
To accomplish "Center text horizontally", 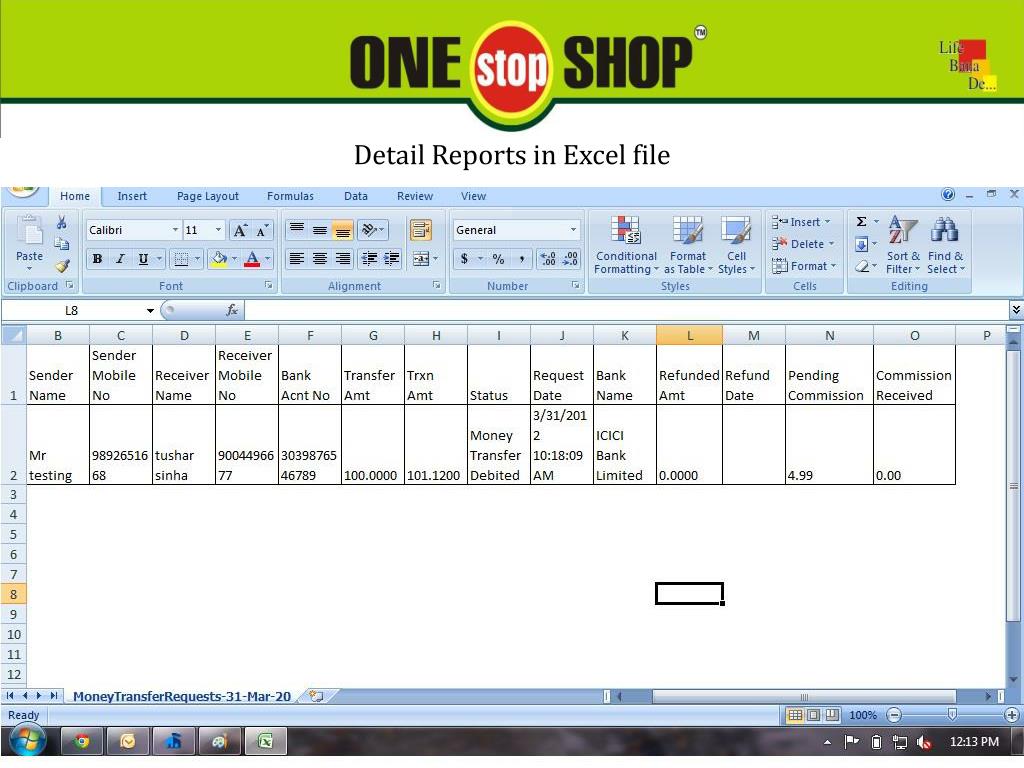I will 319,259.
